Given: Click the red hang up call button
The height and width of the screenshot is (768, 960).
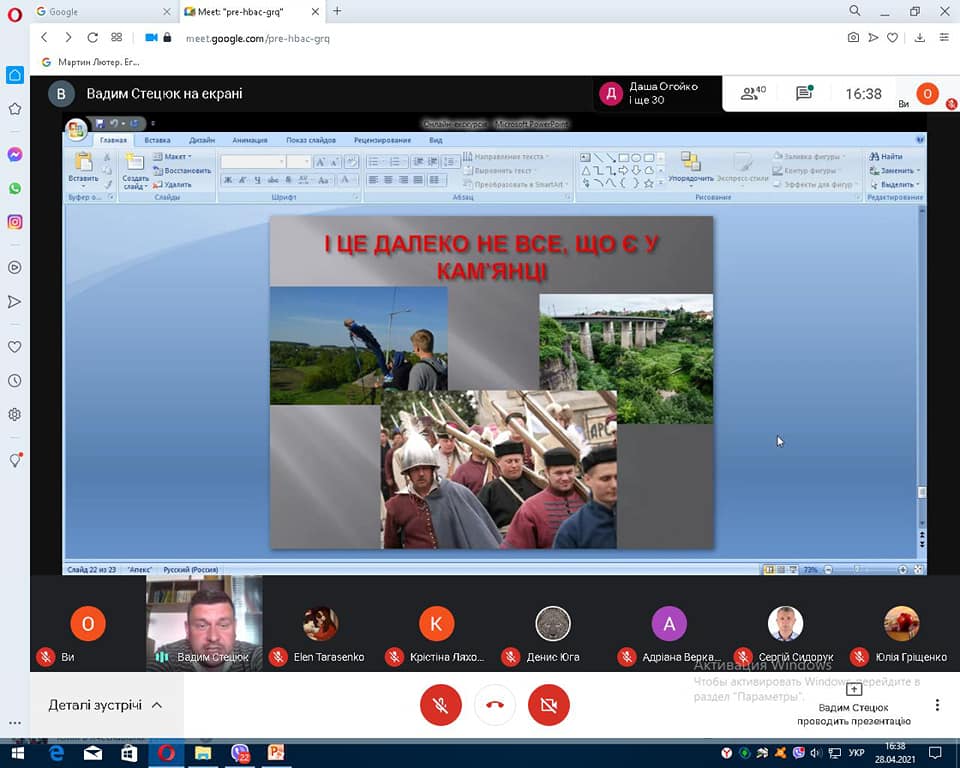Looking at the screenshot, I should [x=494, y=705].
